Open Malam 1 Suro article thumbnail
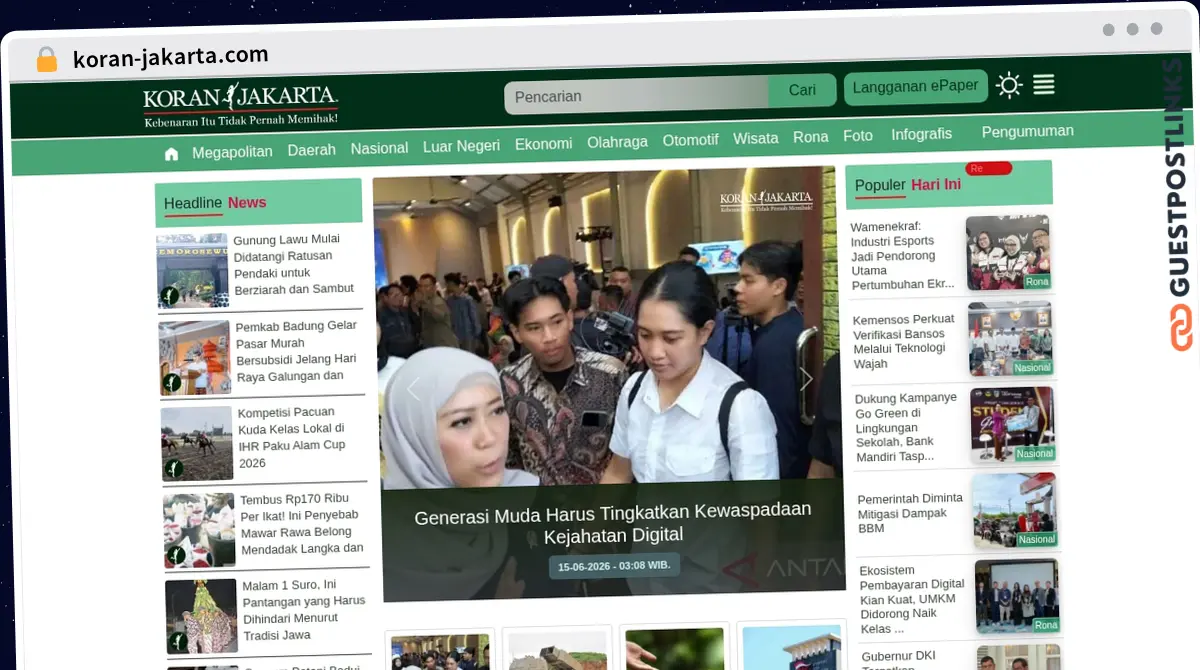This screenshot has height=670, width=1200. (202, 616)
